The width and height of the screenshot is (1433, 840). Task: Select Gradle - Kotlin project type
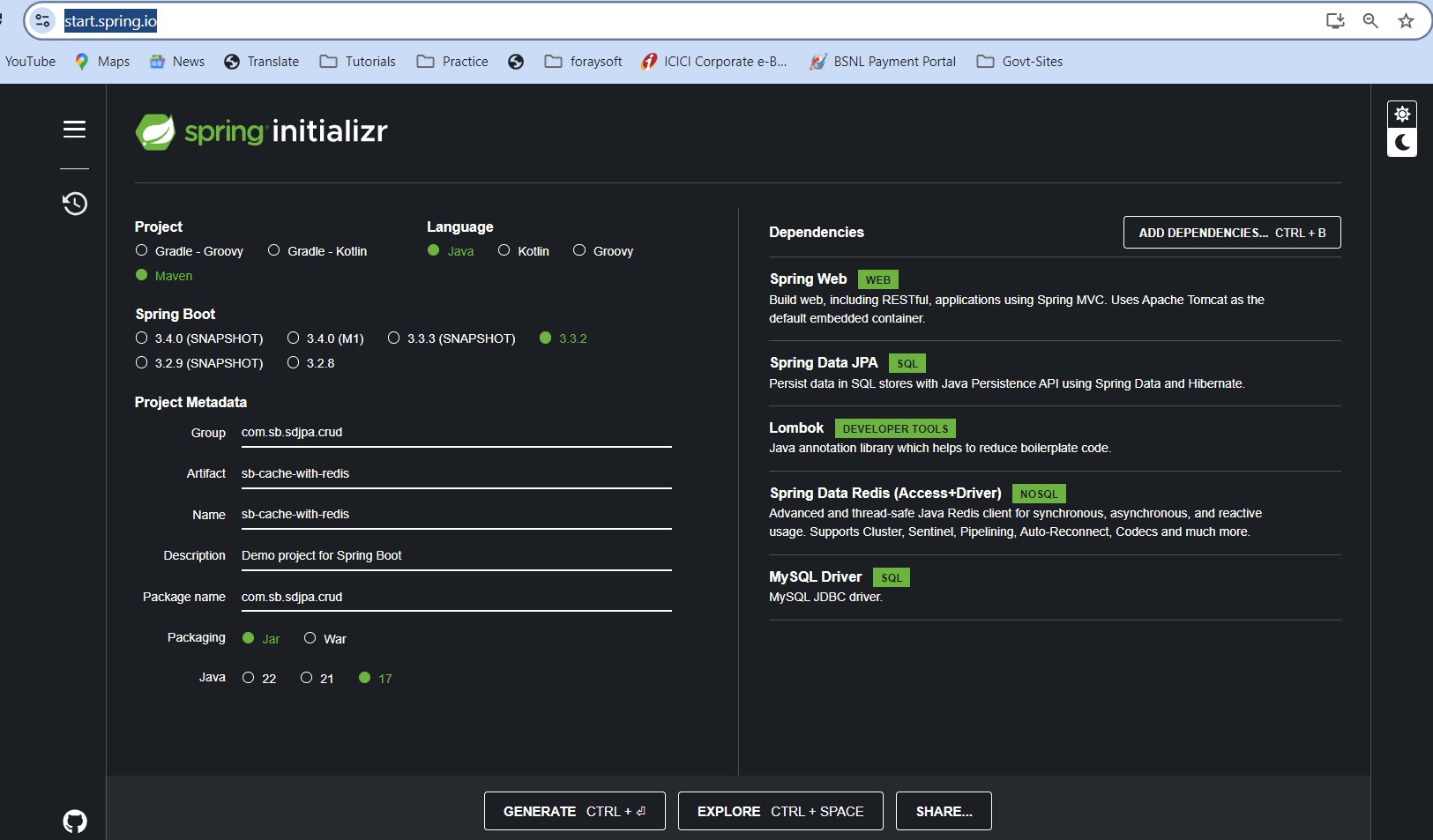click(x=274, y=251)
